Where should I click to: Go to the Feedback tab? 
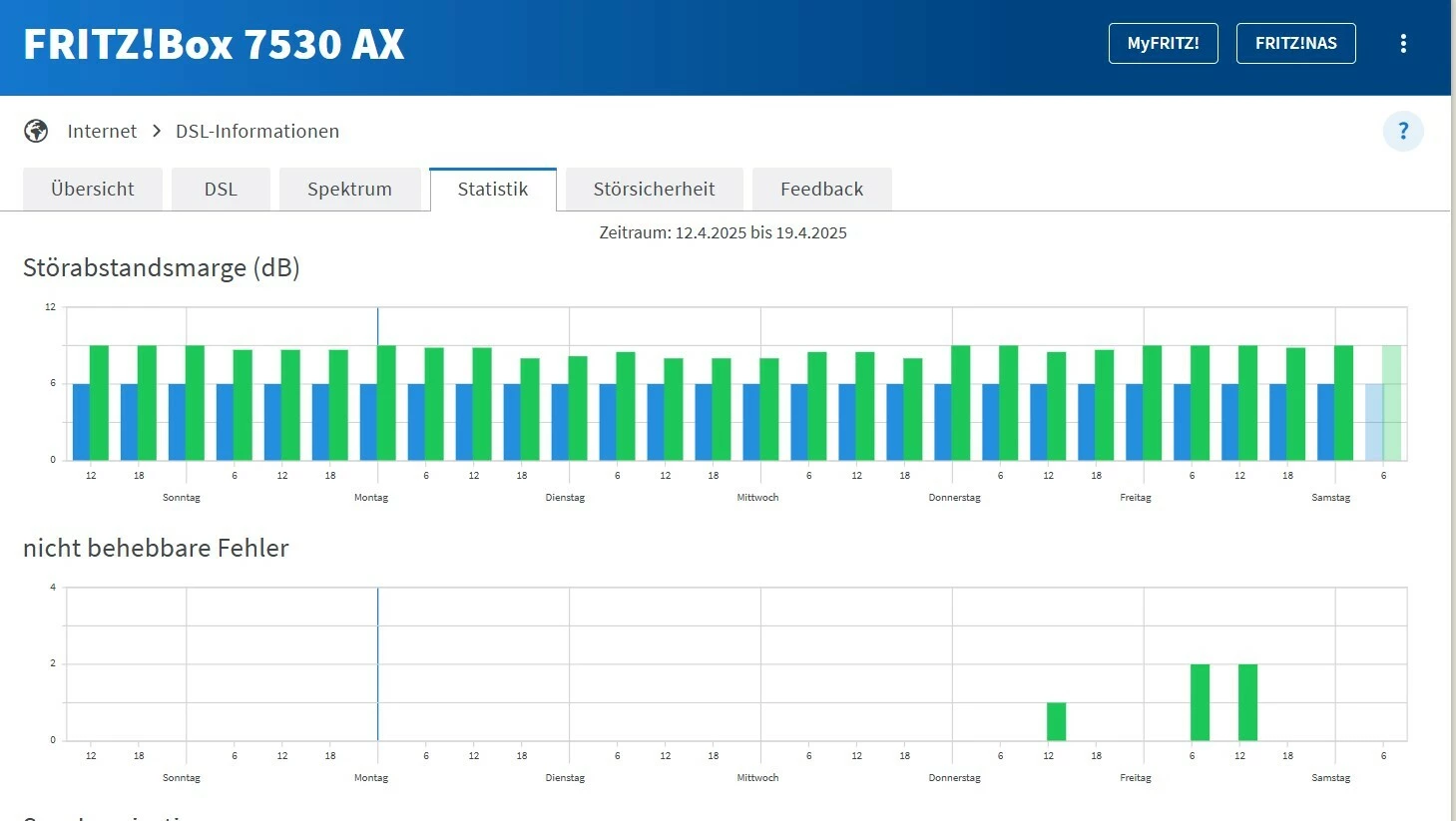(x=821, y=190)
